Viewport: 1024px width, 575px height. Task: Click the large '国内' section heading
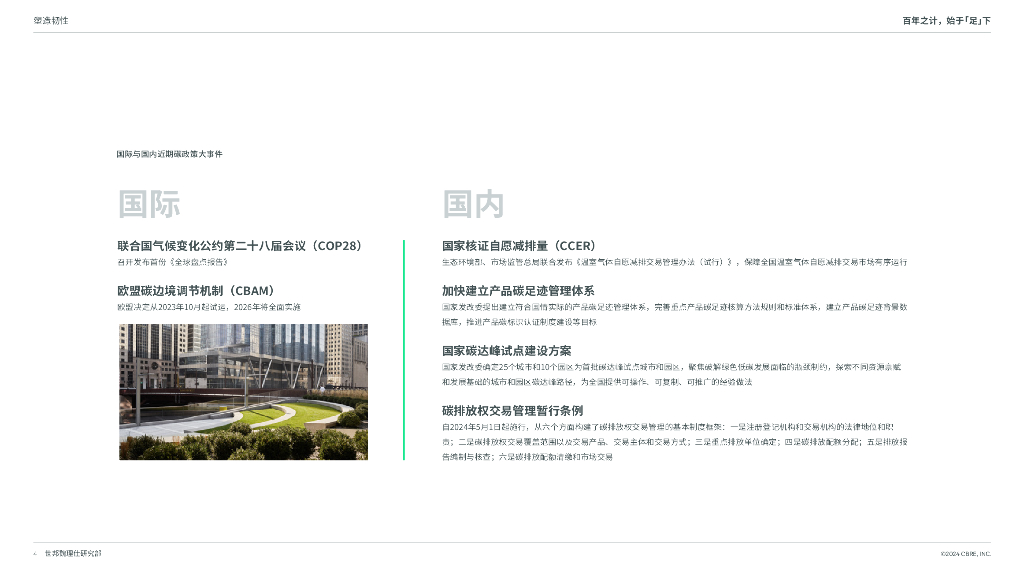[x=473, y=205]
